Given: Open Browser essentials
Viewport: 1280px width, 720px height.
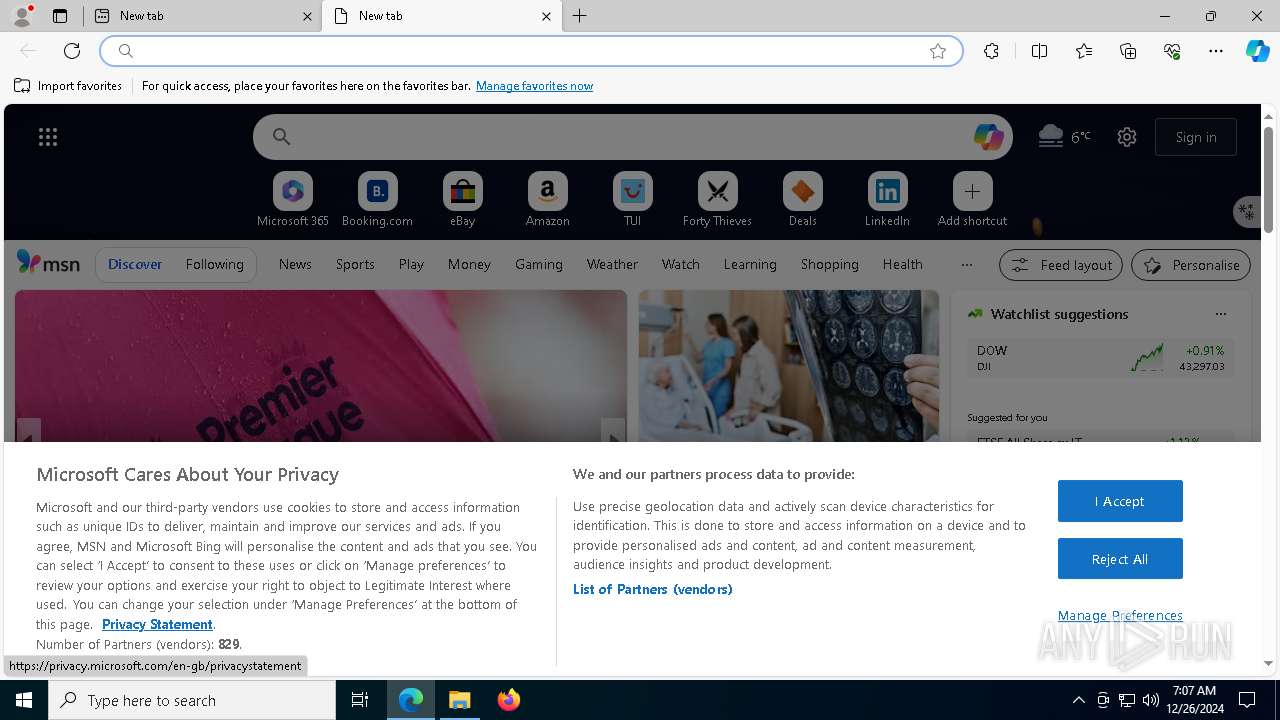Looking at the screenshot, I should pyautogui.click(x=1172, y=51).
